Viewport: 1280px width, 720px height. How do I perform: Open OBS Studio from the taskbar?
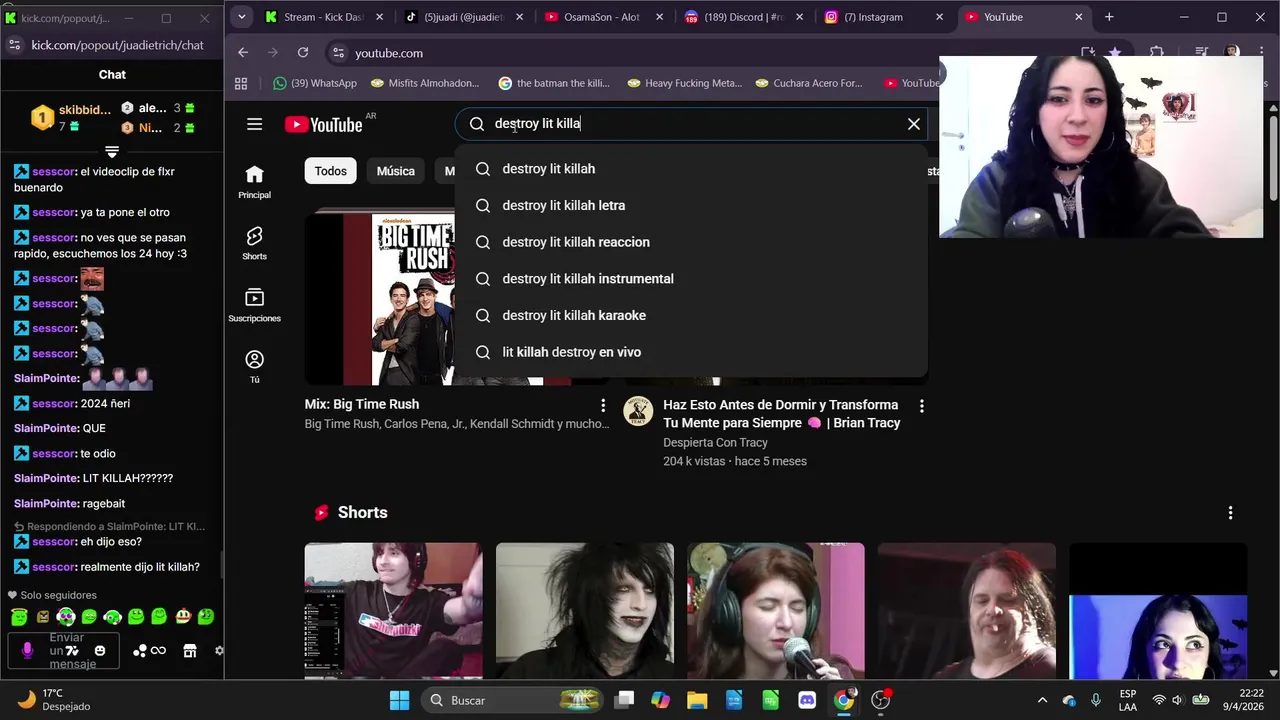tap(880, 700)
